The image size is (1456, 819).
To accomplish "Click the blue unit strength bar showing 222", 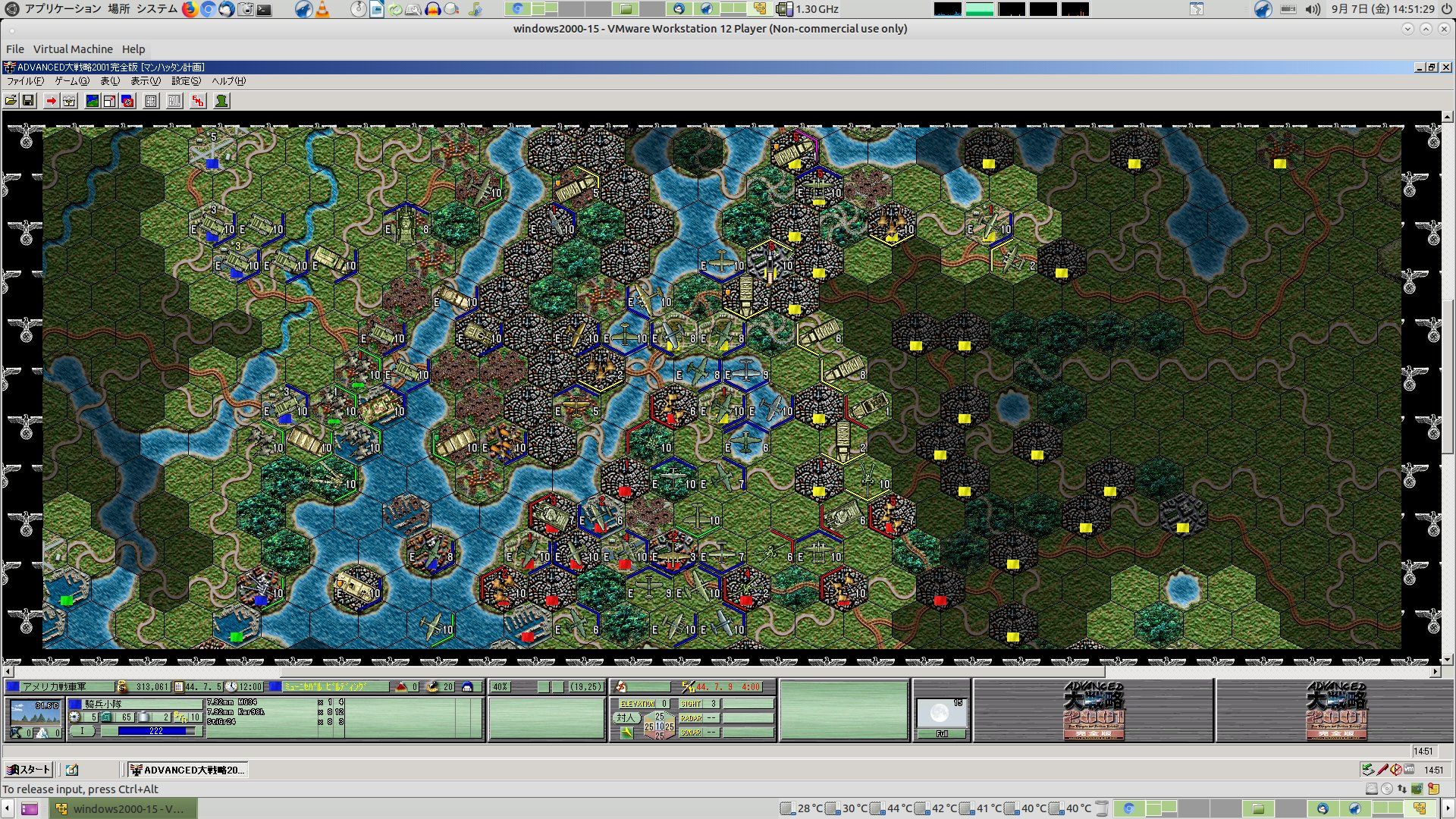I will (156, 731).
